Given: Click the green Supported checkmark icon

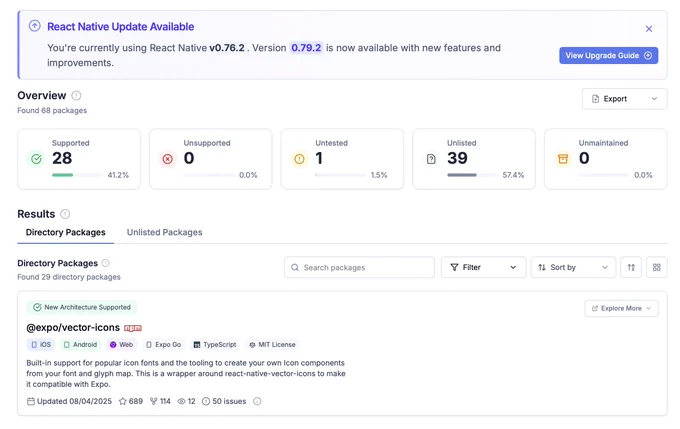Looking at the screenshot, I should [36, 159].
